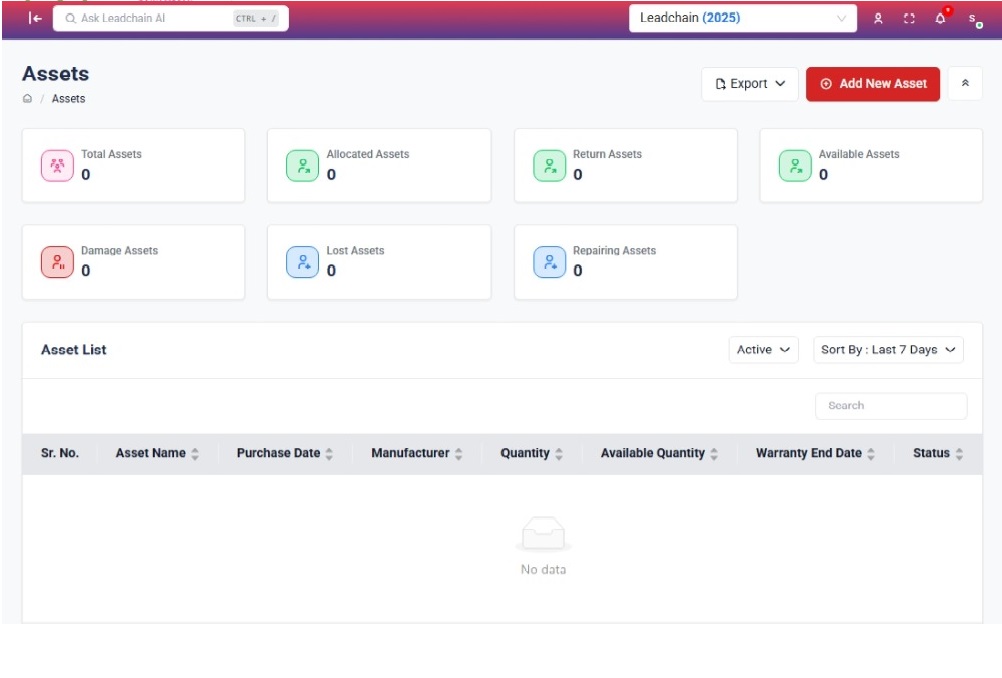The width and height of the screenshot is (1002, 678).
Task: Focus the Asset List search field
Action: (x=891, y=406)
